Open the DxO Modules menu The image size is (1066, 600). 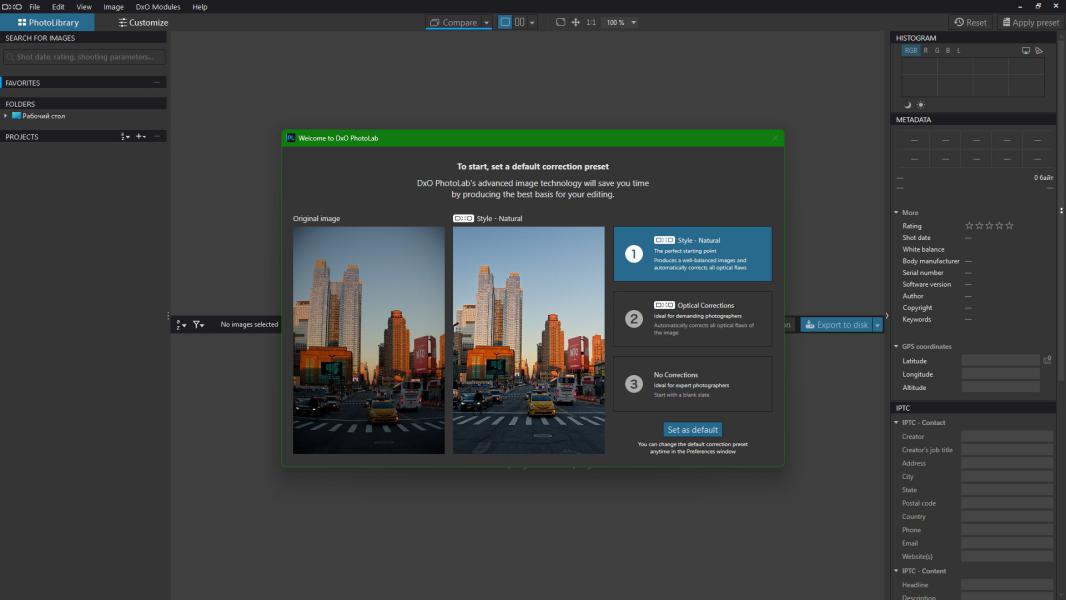point(158,7)
